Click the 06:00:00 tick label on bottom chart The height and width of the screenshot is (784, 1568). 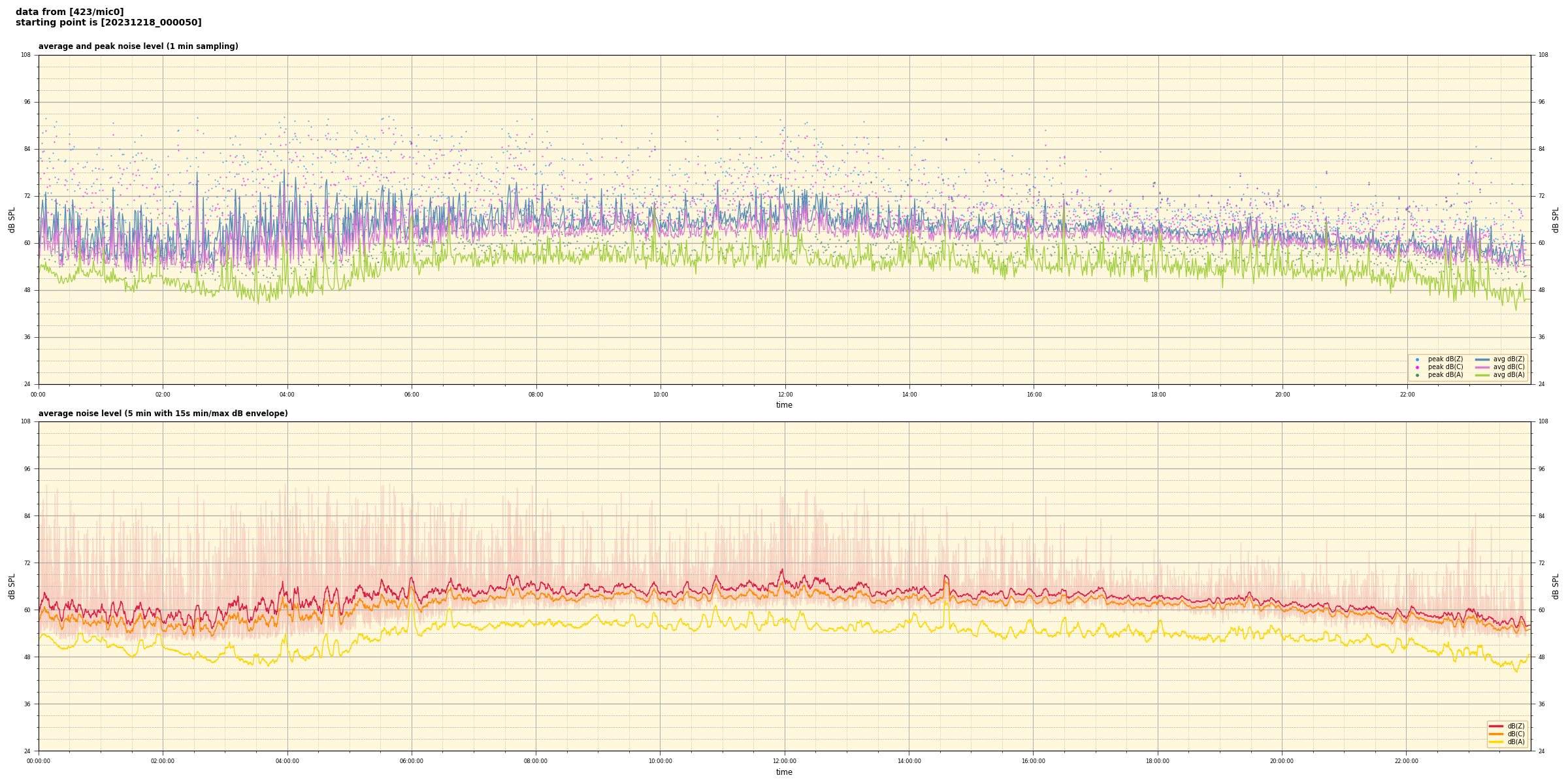point(412,761)
